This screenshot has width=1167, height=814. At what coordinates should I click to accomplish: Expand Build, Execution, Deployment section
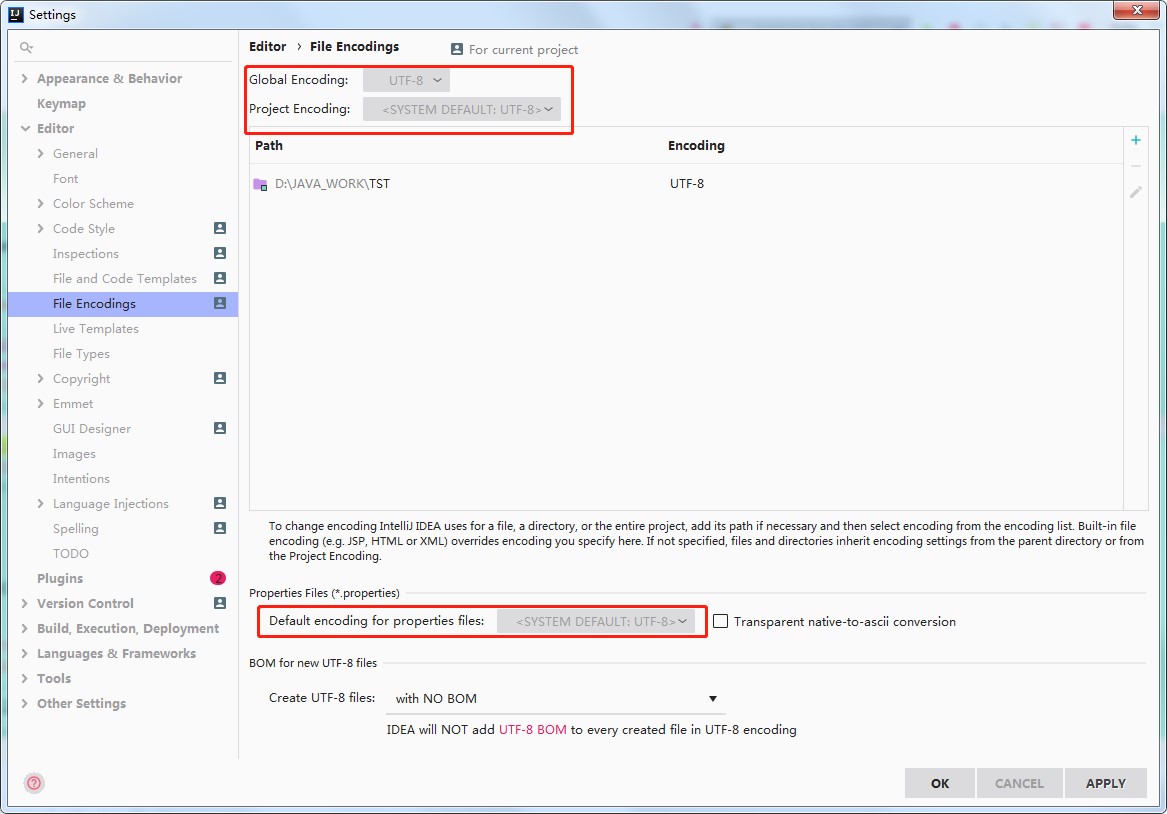tap(25, 629)
